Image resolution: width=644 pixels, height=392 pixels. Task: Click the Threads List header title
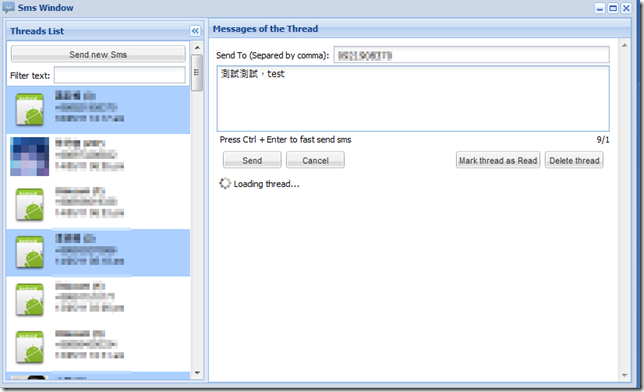(37, 31)
